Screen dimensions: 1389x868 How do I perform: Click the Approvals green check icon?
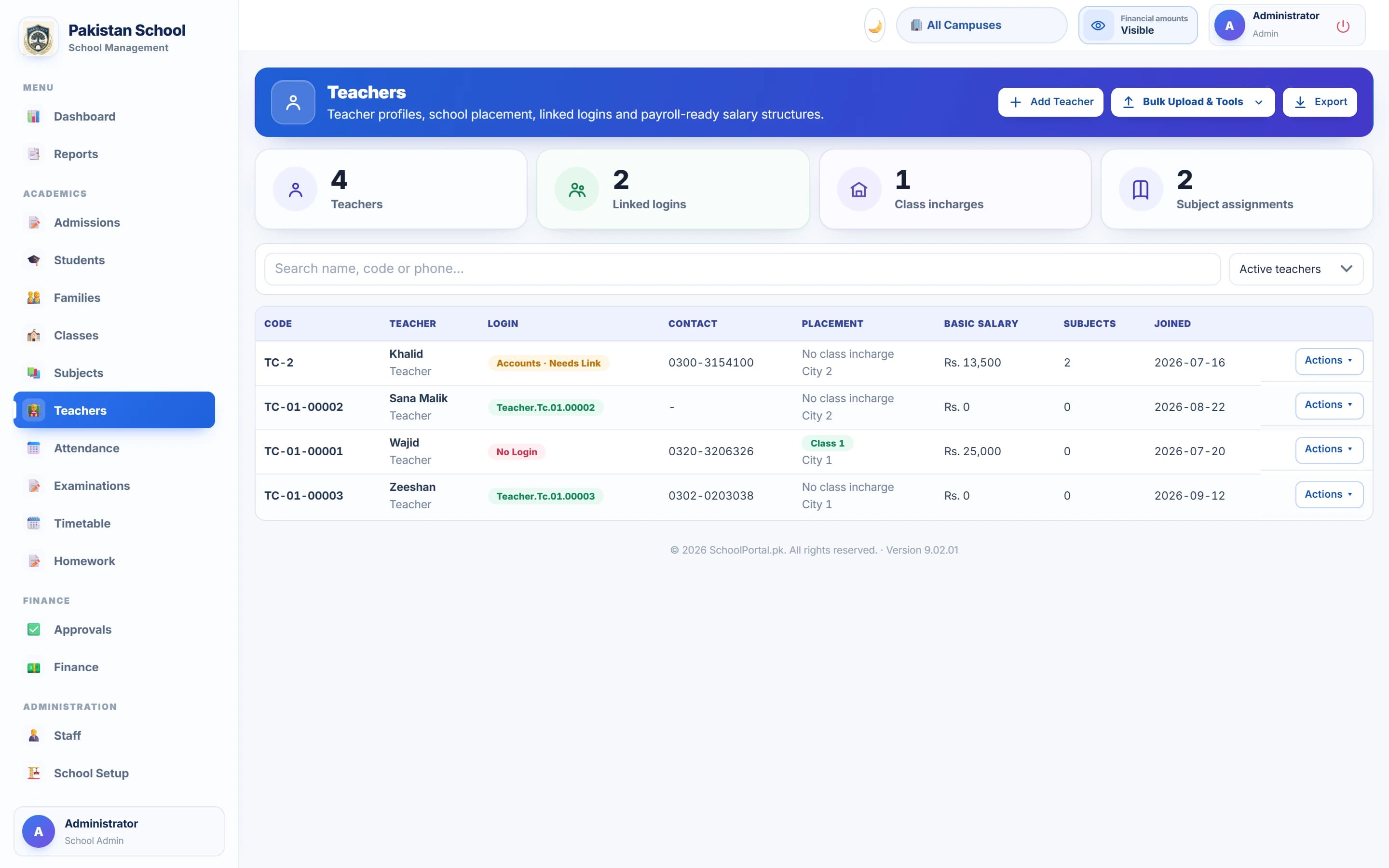click(x=34, y=629)
